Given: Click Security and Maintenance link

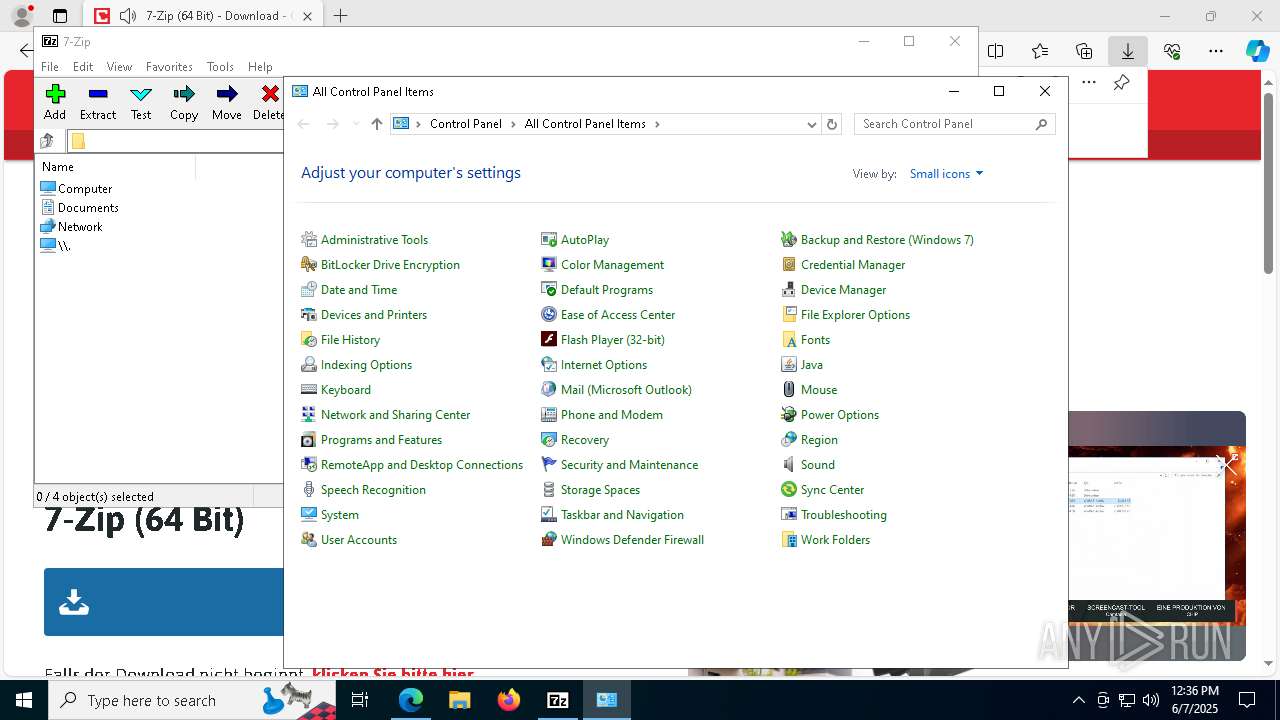Looking at the screenshot, I should click(x=629, y=465).
